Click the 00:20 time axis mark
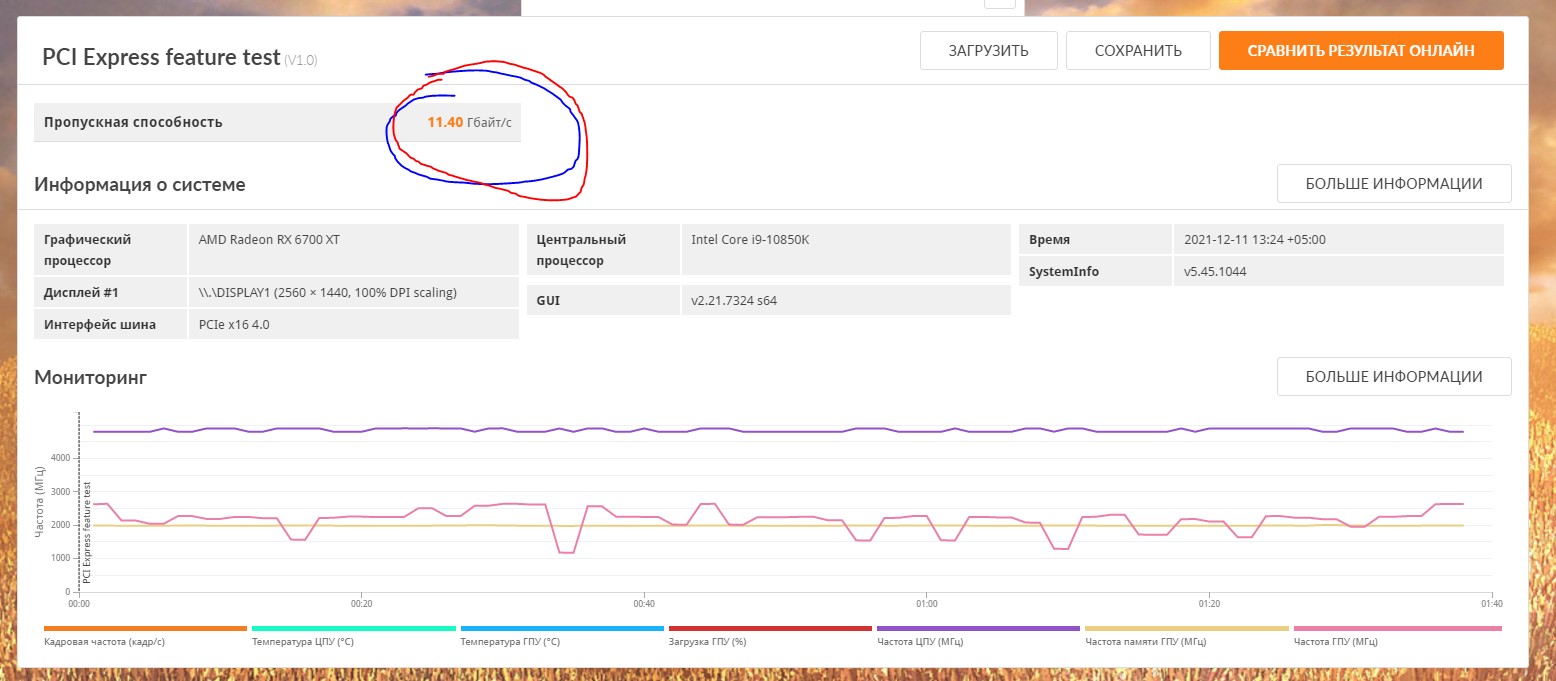Screen dimensions: 1556x681 coord(361,604)
